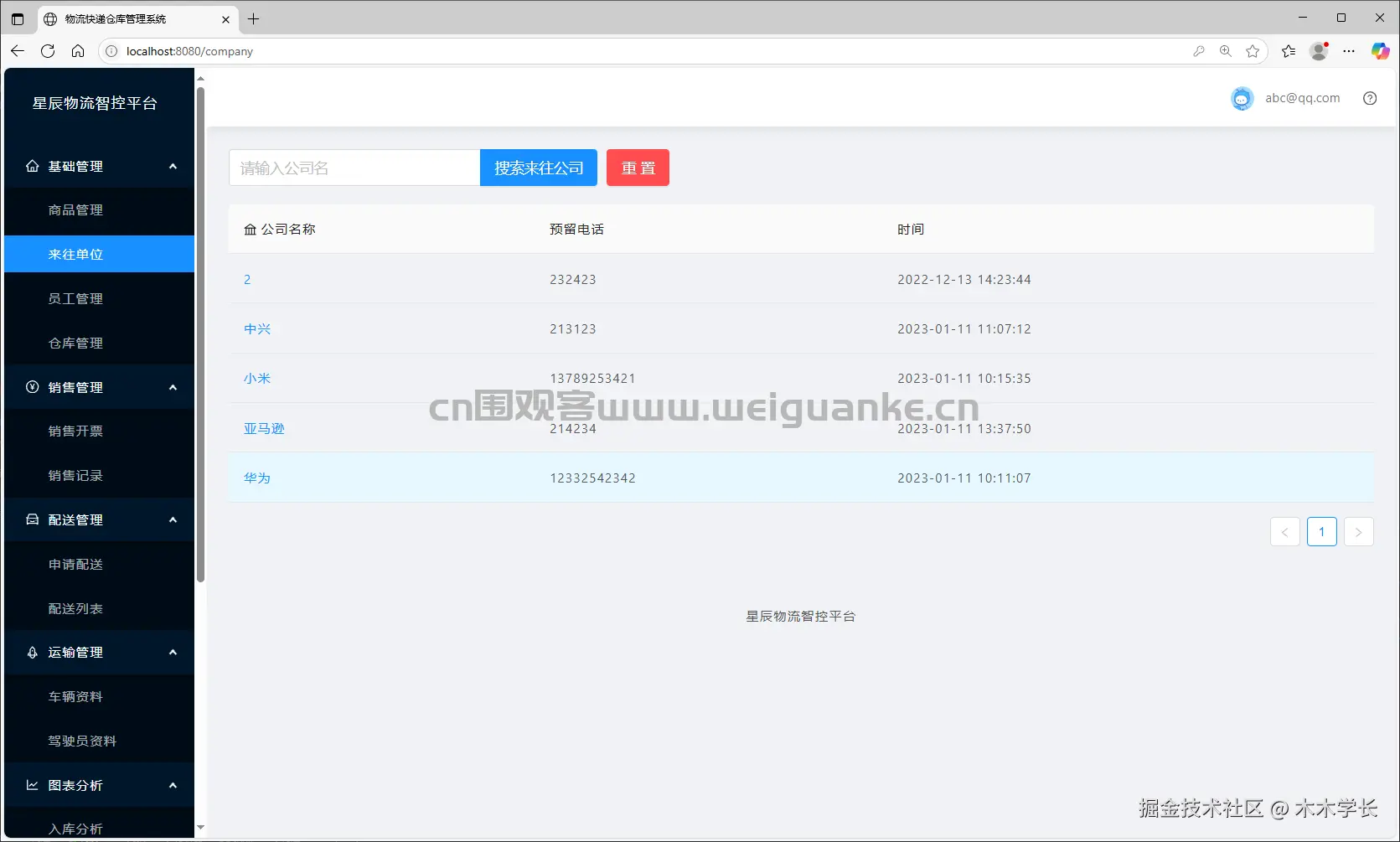1400x842 pixels.
Task: Select the 销售管理 section icon
Action: pyautogui.click(x=32, y=387)
